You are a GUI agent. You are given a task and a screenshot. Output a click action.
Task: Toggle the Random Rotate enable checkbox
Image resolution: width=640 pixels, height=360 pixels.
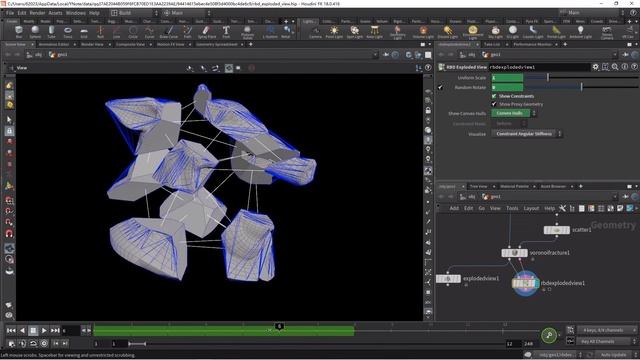pyautogui.click(x=440, y=87)
